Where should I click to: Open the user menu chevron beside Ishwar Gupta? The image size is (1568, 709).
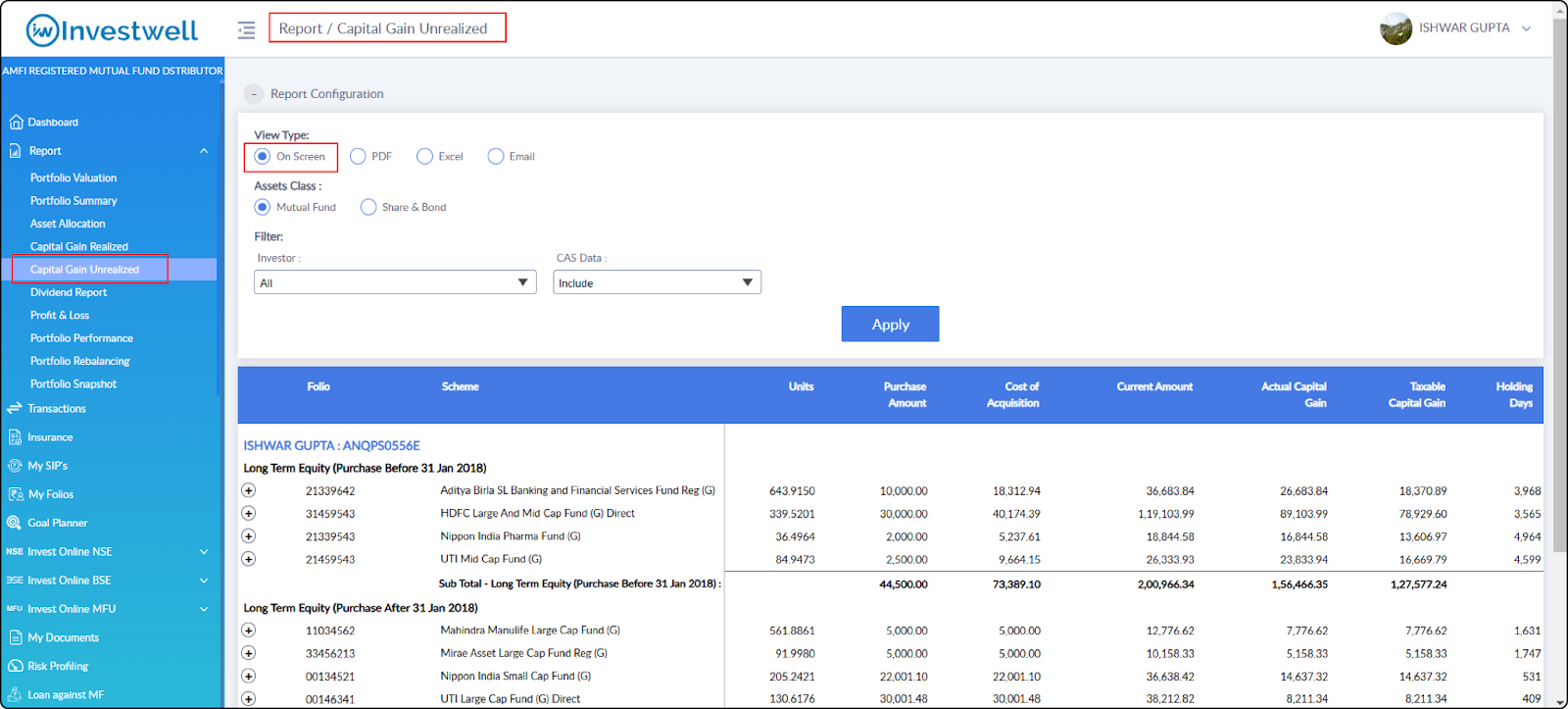coord(1526,28)
